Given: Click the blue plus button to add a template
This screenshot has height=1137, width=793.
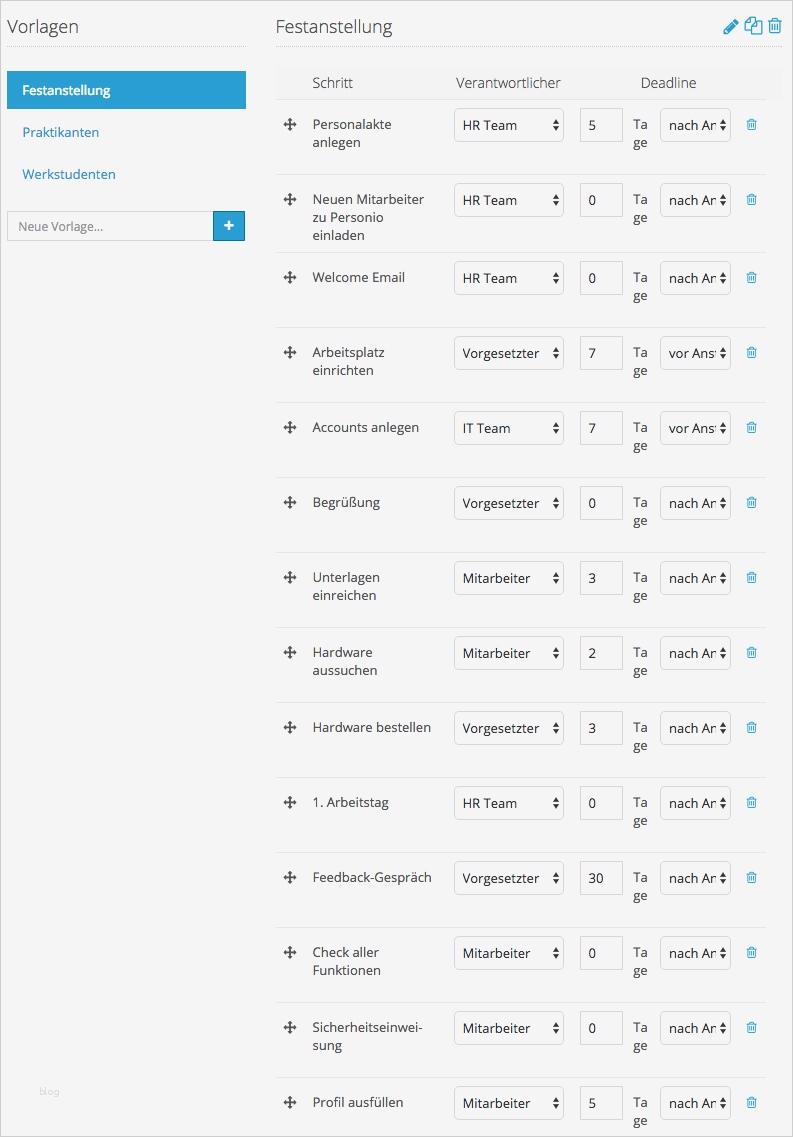Looking at the screenshot, I should (x=229, y=226).
